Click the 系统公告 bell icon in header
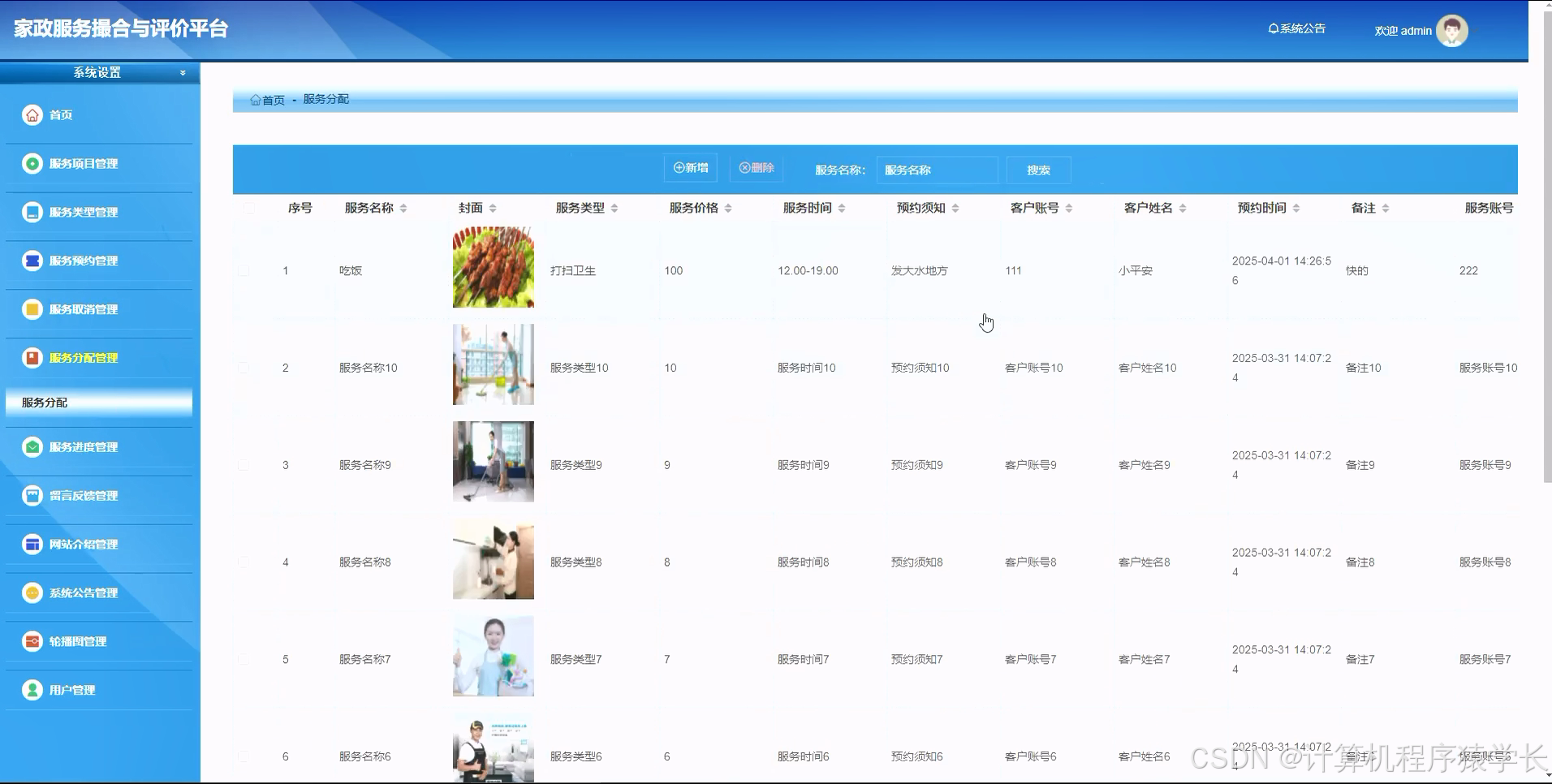Viewport: 1552px width, 784px height. click(x=1273, y=28)
